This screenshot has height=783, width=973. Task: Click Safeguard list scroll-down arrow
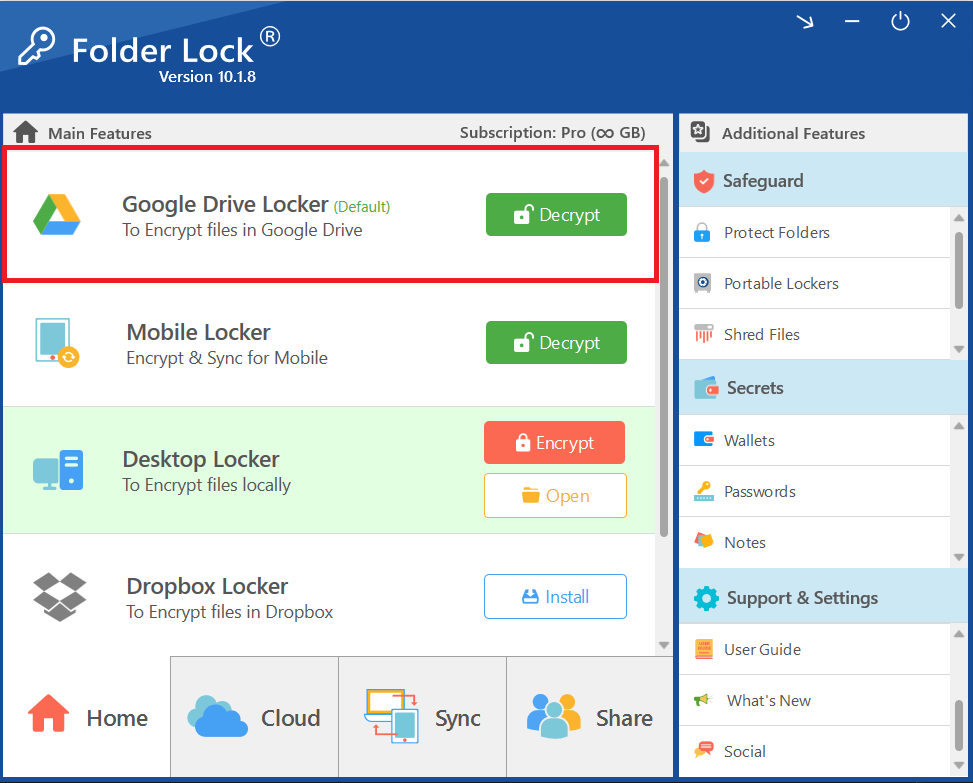(x=959, y=349)
